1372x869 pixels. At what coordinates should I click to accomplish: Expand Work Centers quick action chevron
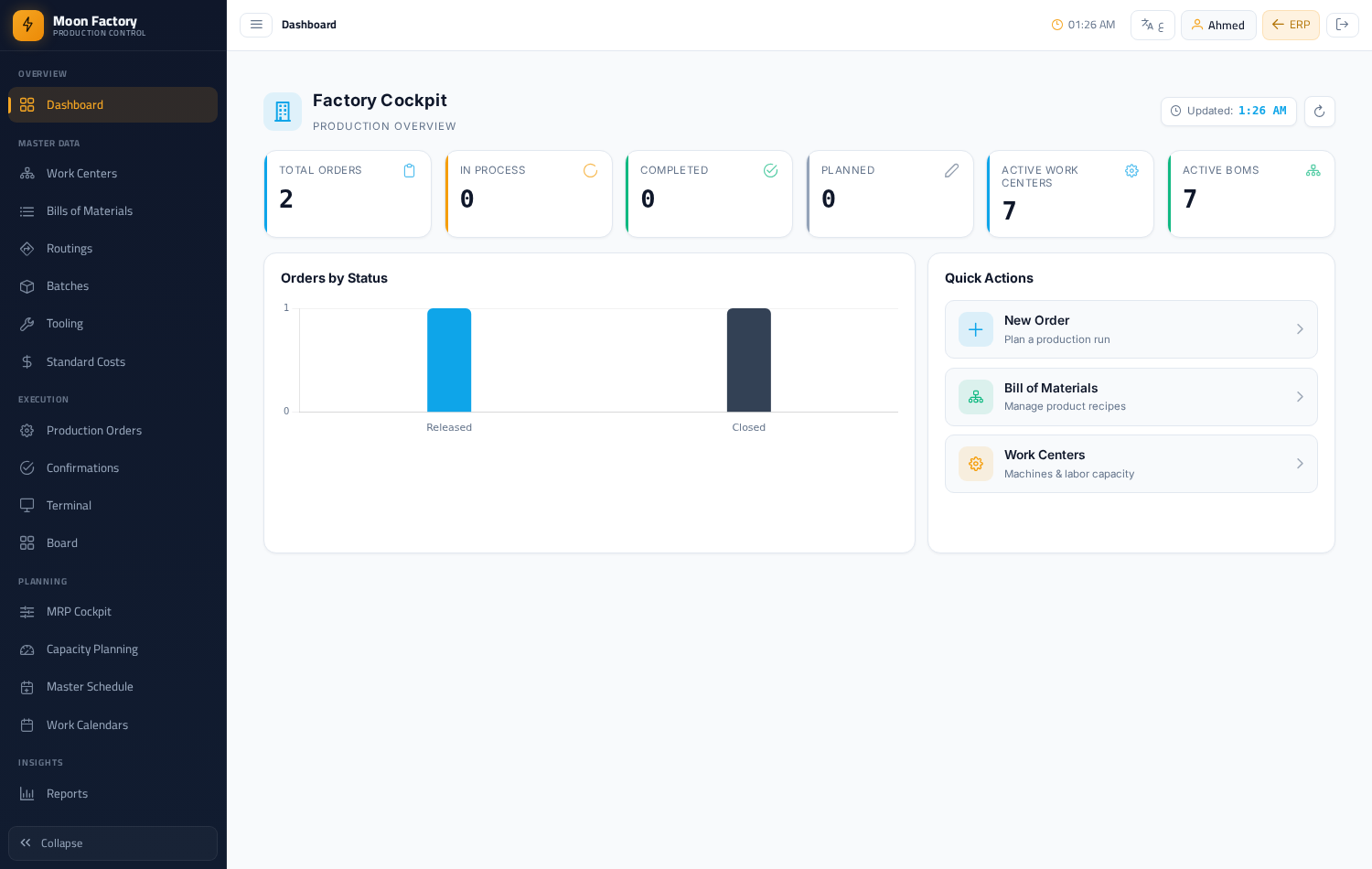click(x=1300, y=464)
